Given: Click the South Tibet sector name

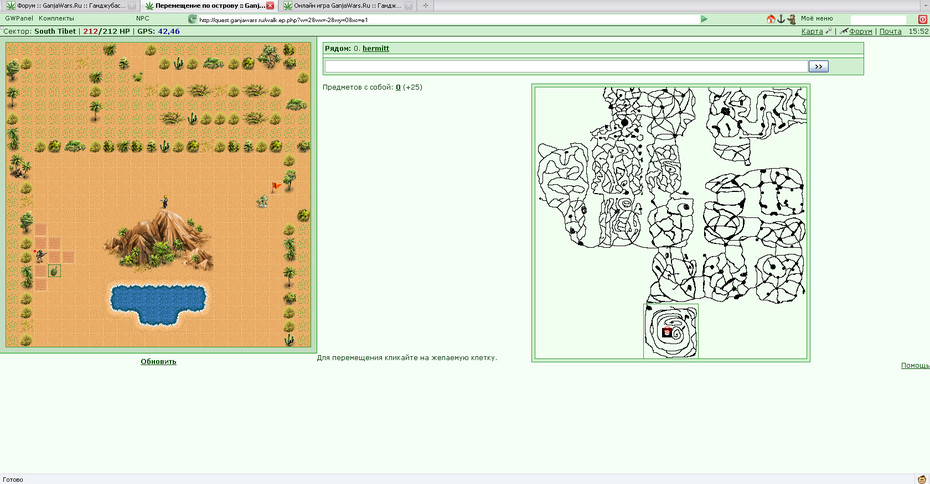Looking at the screenshot, I should [x=55, y=31].
